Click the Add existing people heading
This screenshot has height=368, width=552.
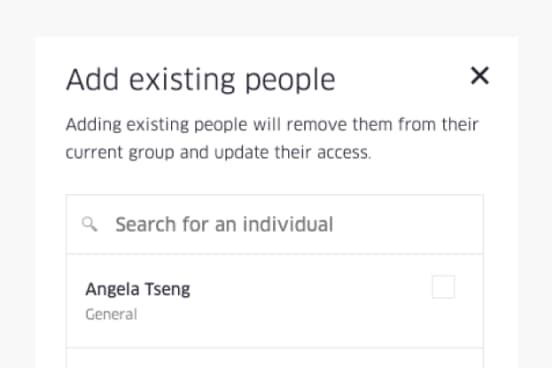(201, 80)
